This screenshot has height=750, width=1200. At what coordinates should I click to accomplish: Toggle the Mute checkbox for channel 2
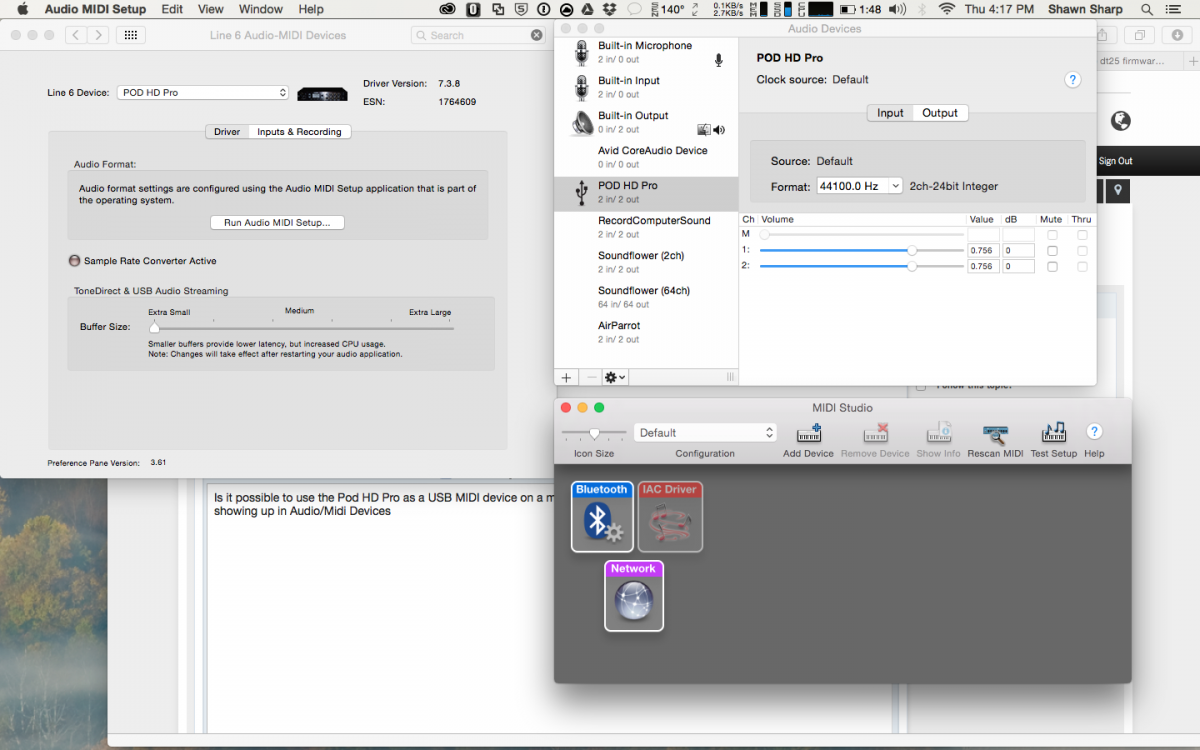point(1051,267)
